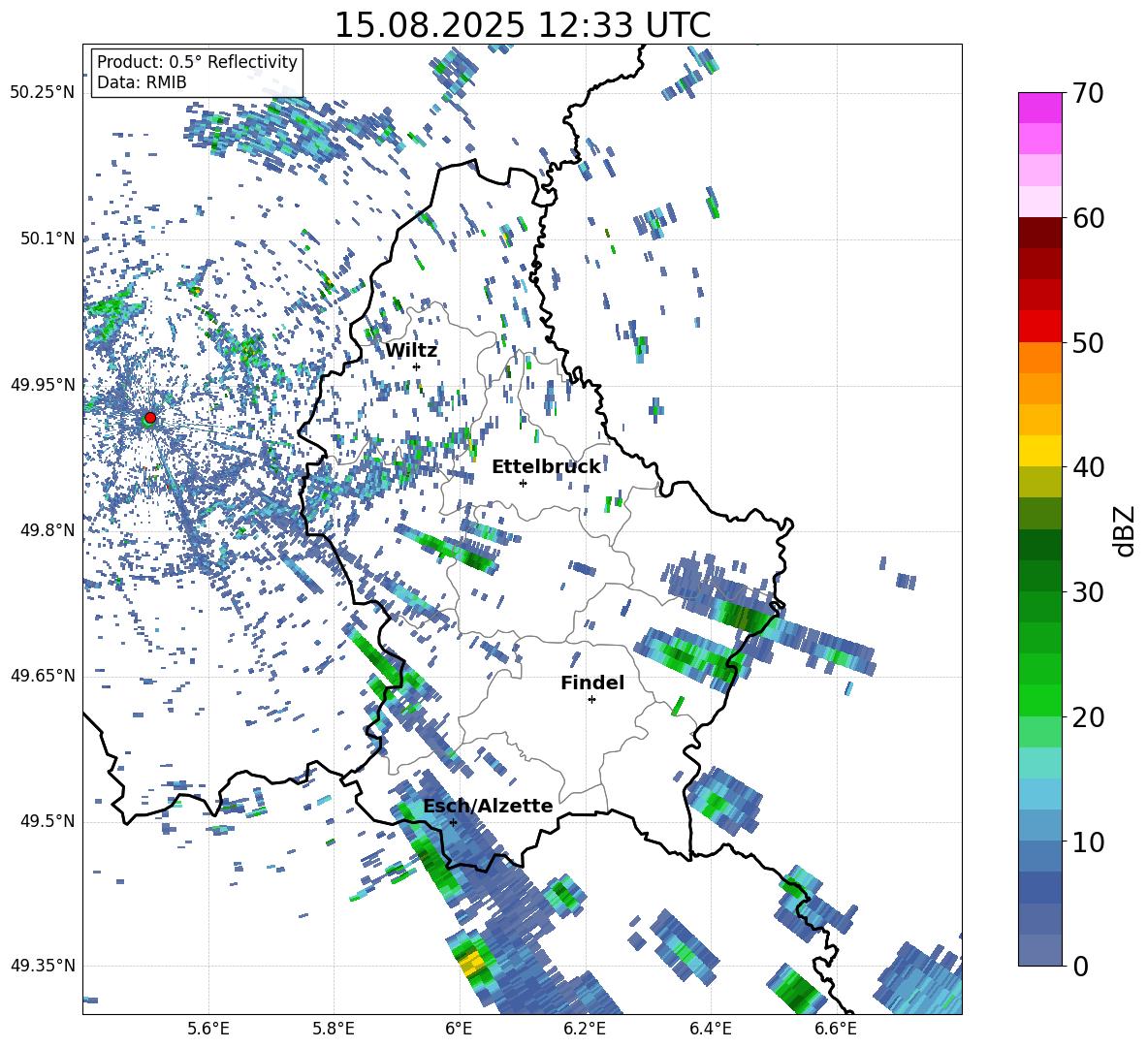Screen dimensions: 1148x1048
Task: Click the Findel location label
Action: coord(592,683)
